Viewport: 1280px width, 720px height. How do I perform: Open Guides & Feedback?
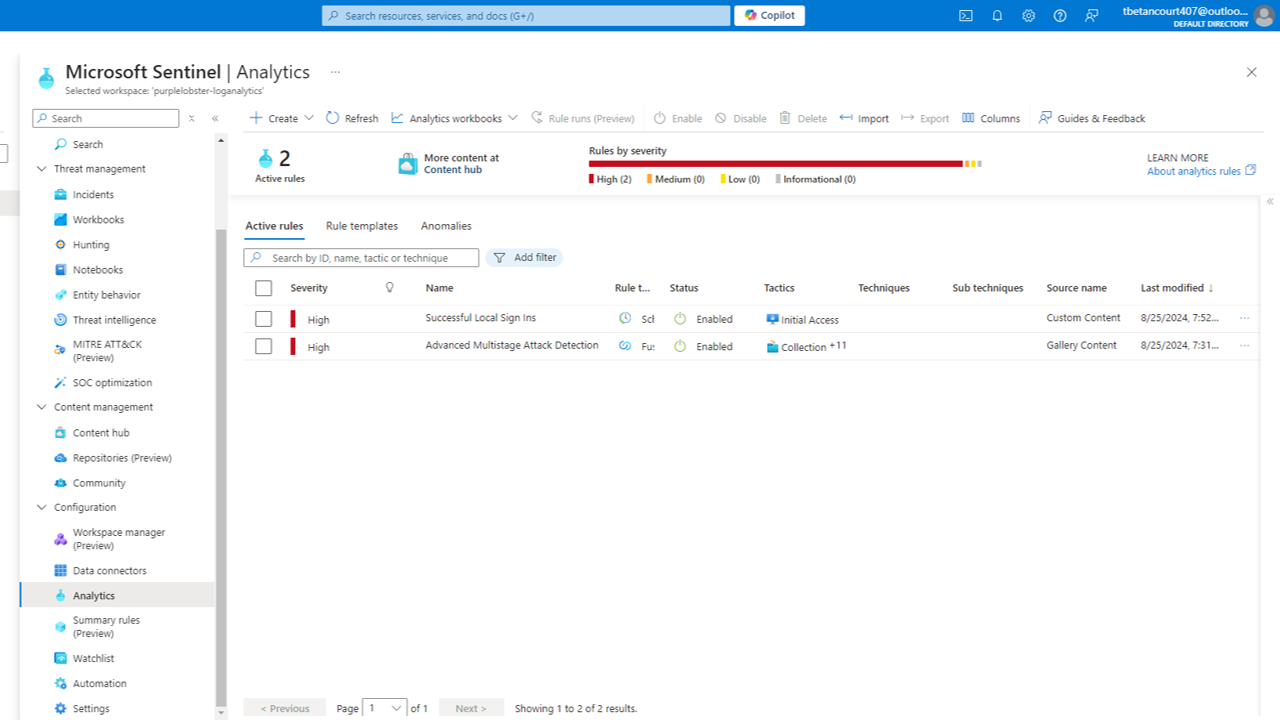point(1092,118)
